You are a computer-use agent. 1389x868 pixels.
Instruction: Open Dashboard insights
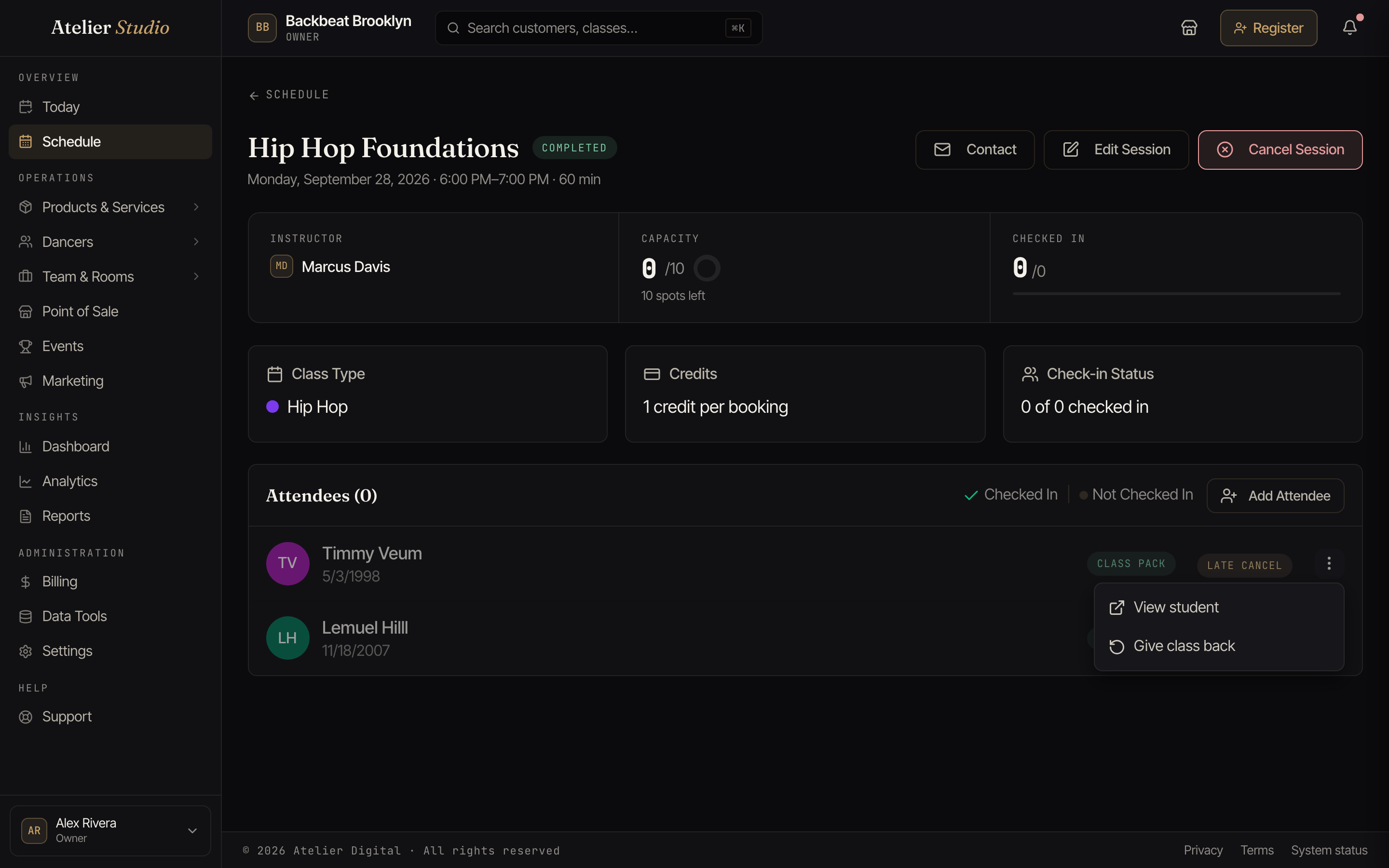pos(110,447)
